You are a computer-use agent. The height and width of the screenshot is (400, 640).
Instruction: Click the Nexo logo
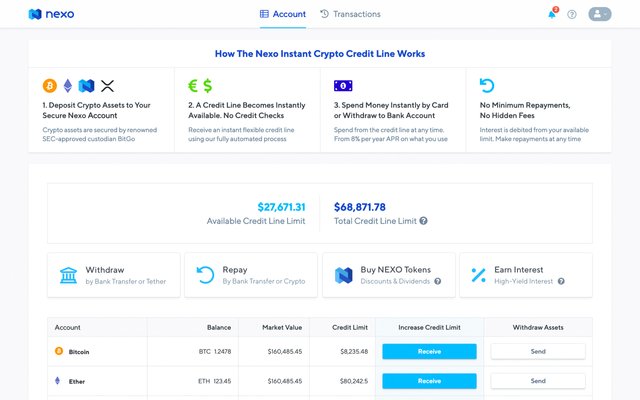pos(51,14)
